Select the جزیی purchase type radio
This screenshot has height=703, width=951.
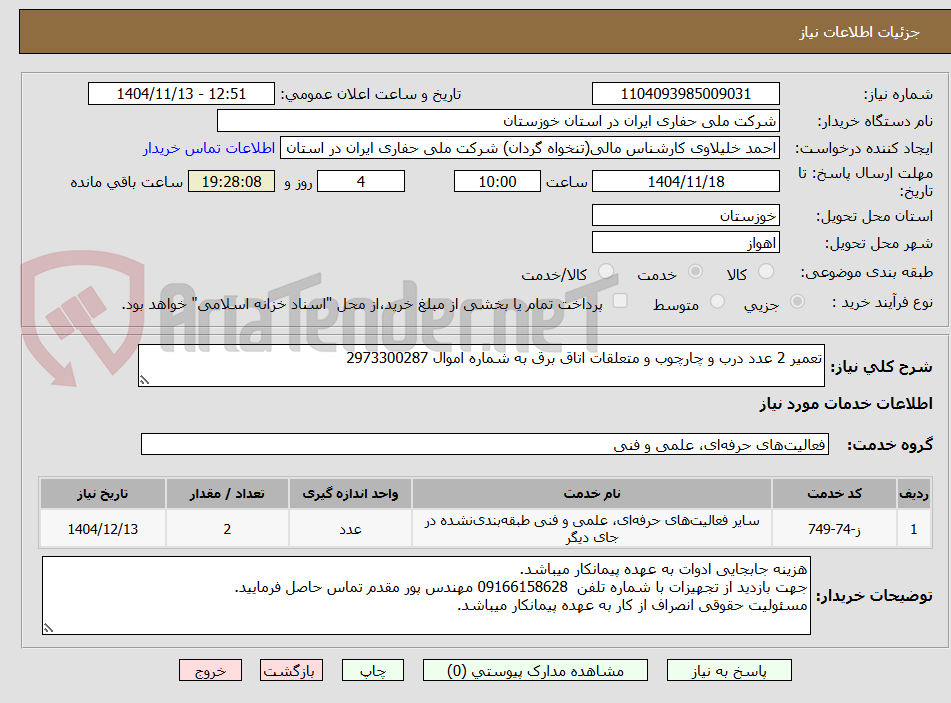tap(797, 301)
